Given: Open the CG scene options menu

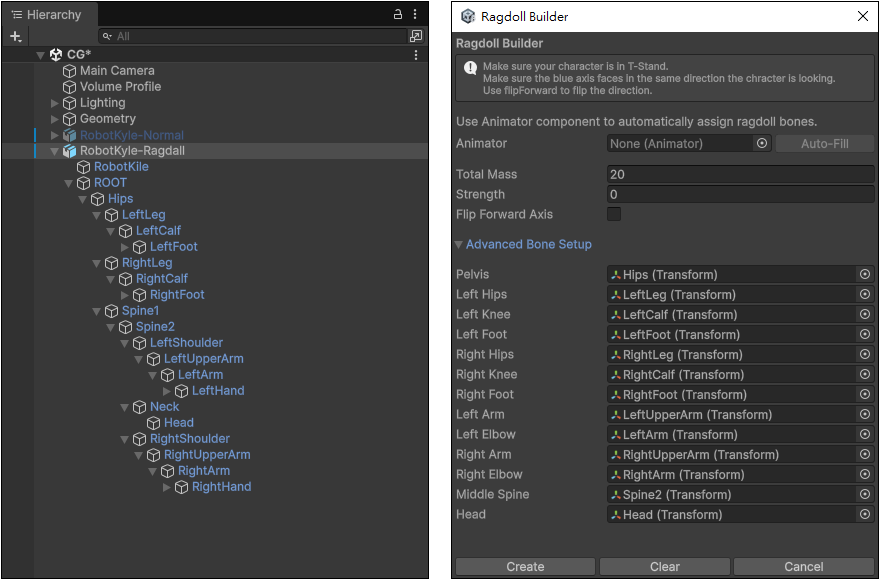Looking at the screenshot, I should [416, 55].
